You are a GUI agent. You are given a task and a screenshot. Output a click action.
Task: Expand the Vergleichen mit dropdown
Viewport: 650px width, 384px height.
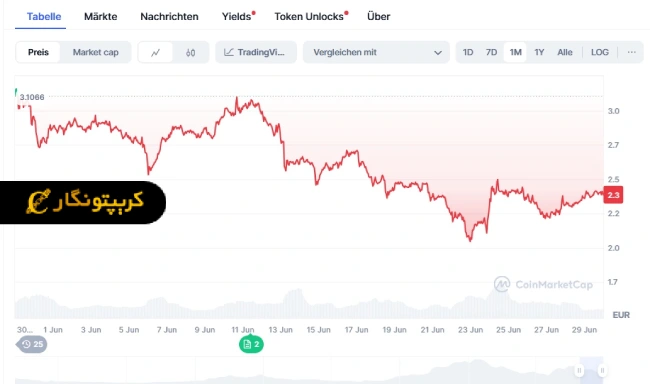pos(376,52)
